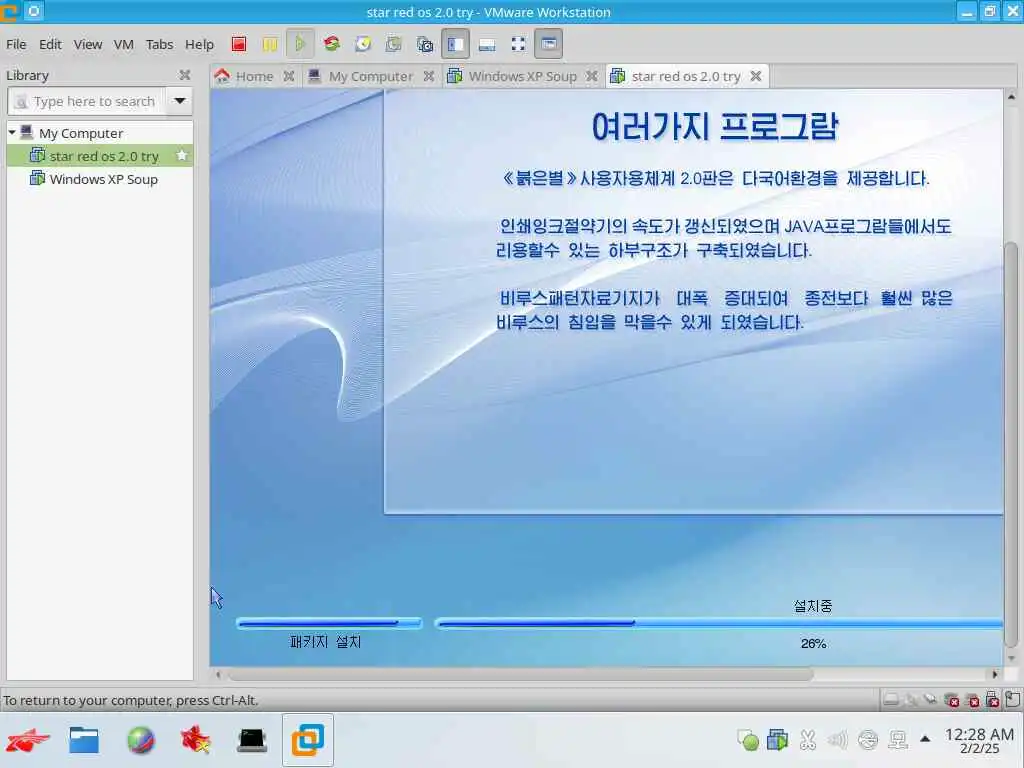Click the green power on VM toolbar icon
Viewport: 1024px width, 768px height.
pos(300,44)
